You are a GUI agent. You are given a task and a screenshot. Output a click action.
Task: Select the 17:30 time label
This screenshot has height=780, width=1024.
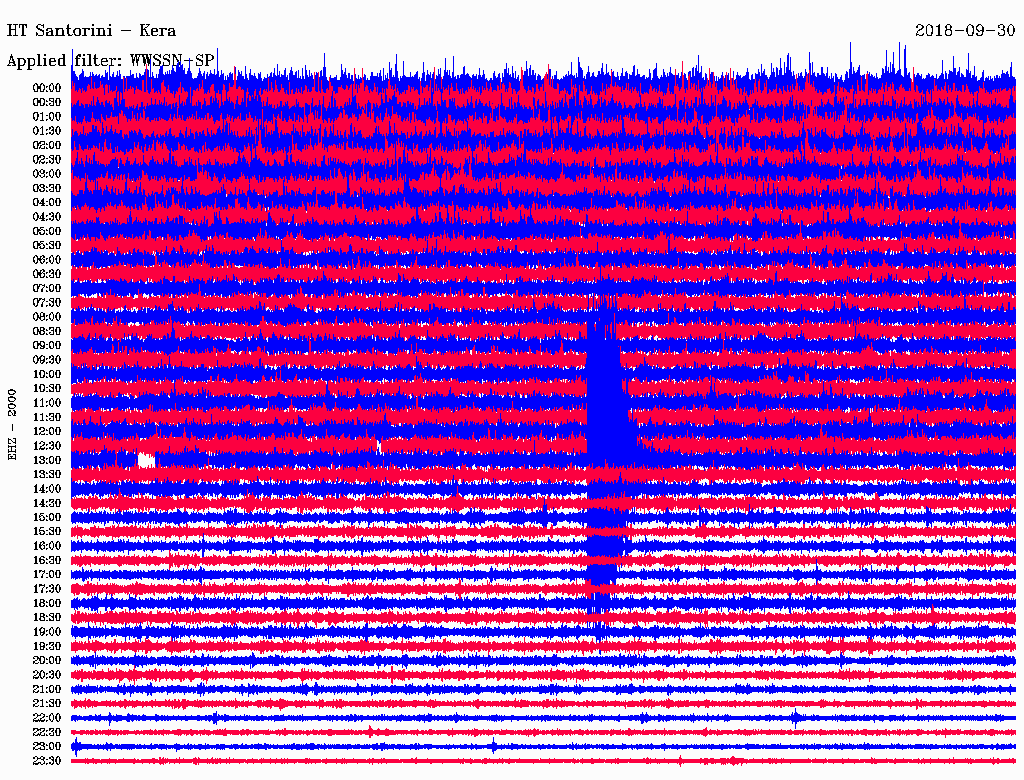[47, 589]
